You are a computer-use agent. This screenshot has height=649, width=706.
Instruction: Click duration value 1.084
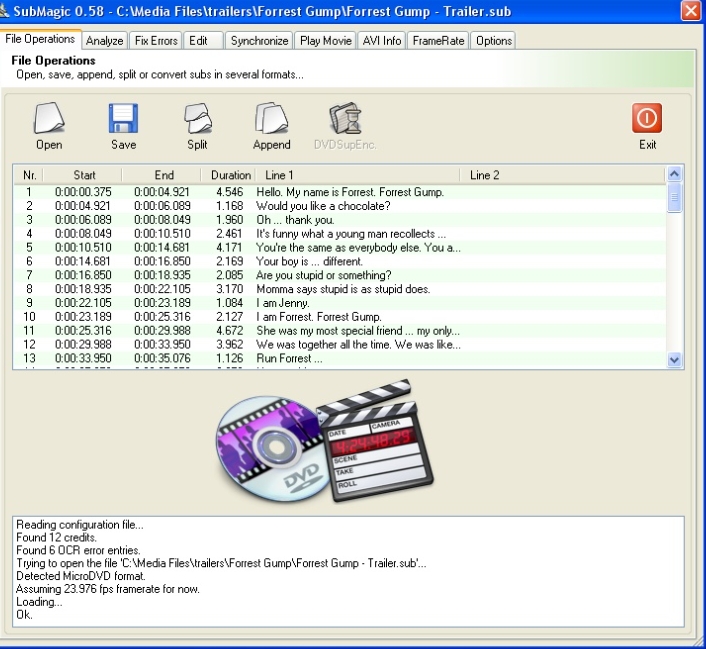230,303
